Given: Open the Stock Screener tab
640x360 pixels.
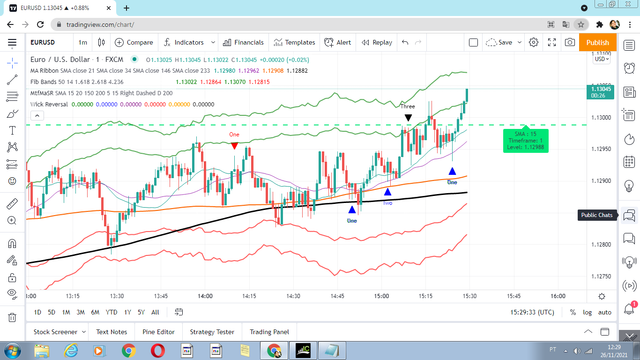Looking at the screenshot, I should click(55, 332).
